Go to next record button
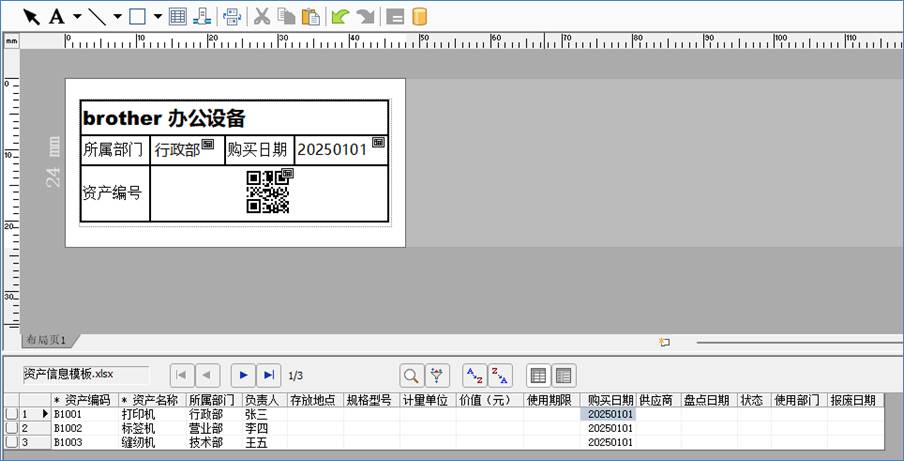 [243, 375]
